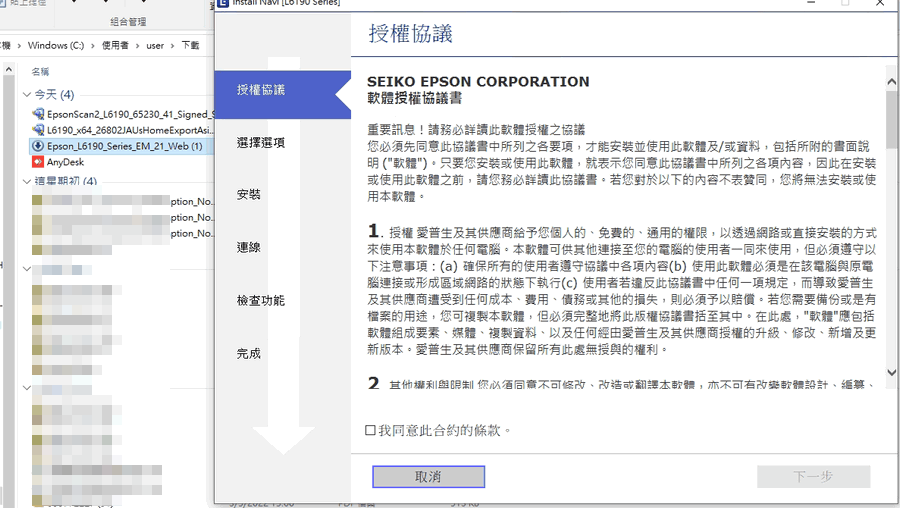Image resolution: width=900 pixels, height=508 pixels.
Task: Minimize the Install Navi window
Action: click(x=810, y=3)
